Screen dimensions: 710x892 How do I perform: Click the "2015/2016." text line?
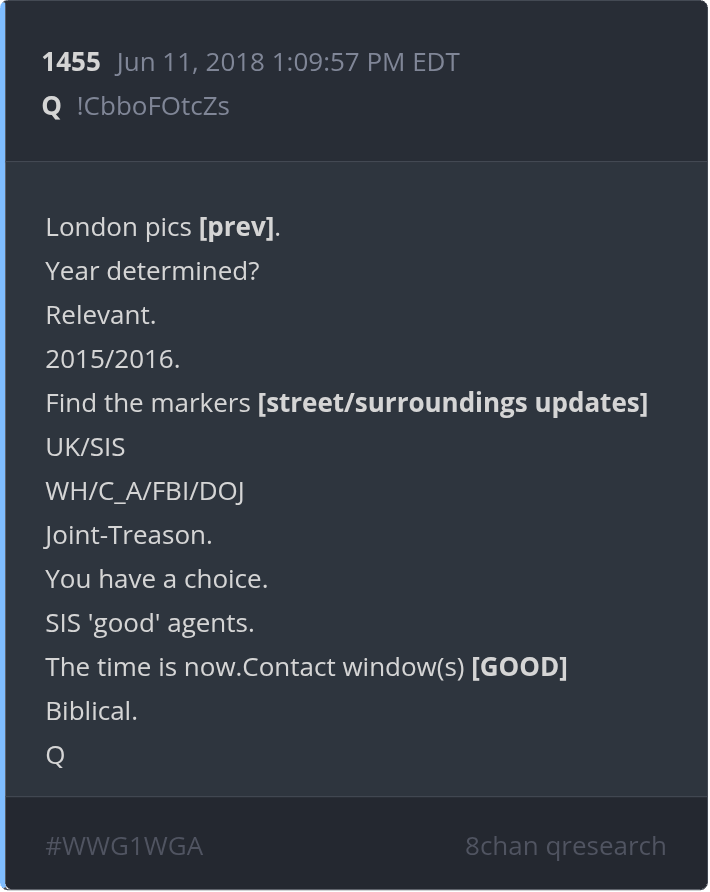[113, 359]
